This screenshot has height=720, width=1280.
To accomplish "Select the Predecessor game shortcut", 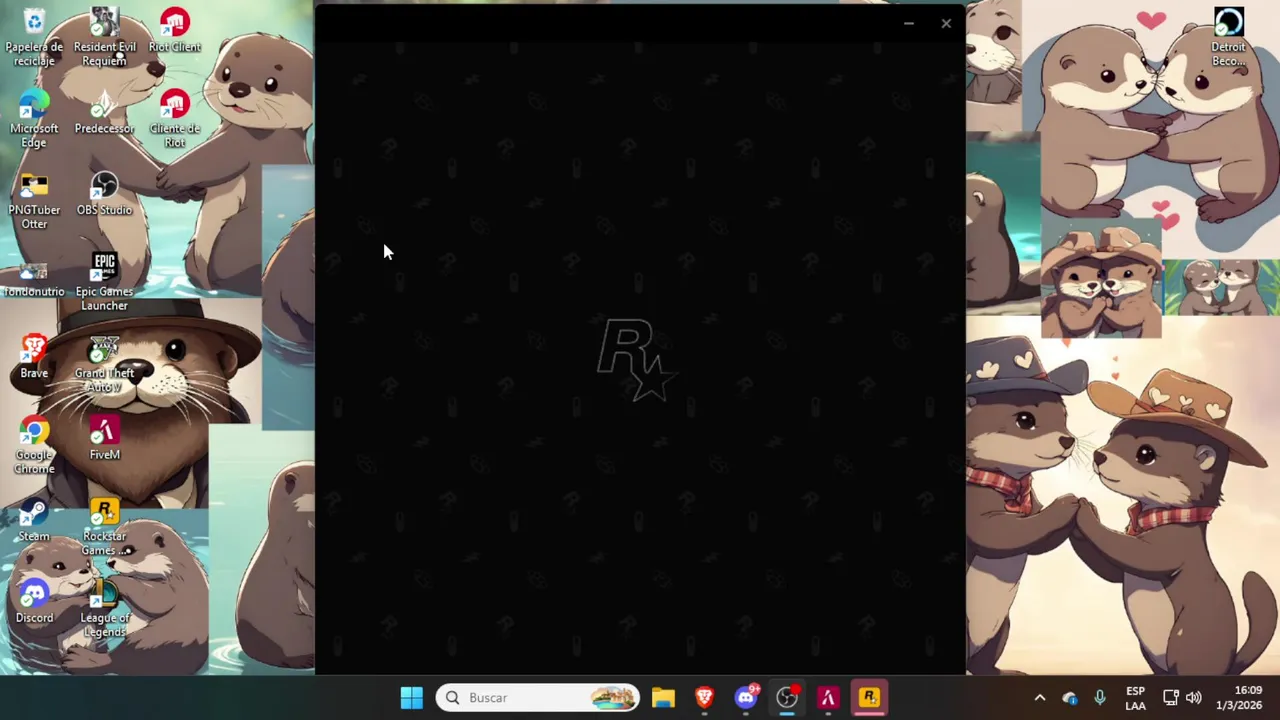I will (104, 112).
